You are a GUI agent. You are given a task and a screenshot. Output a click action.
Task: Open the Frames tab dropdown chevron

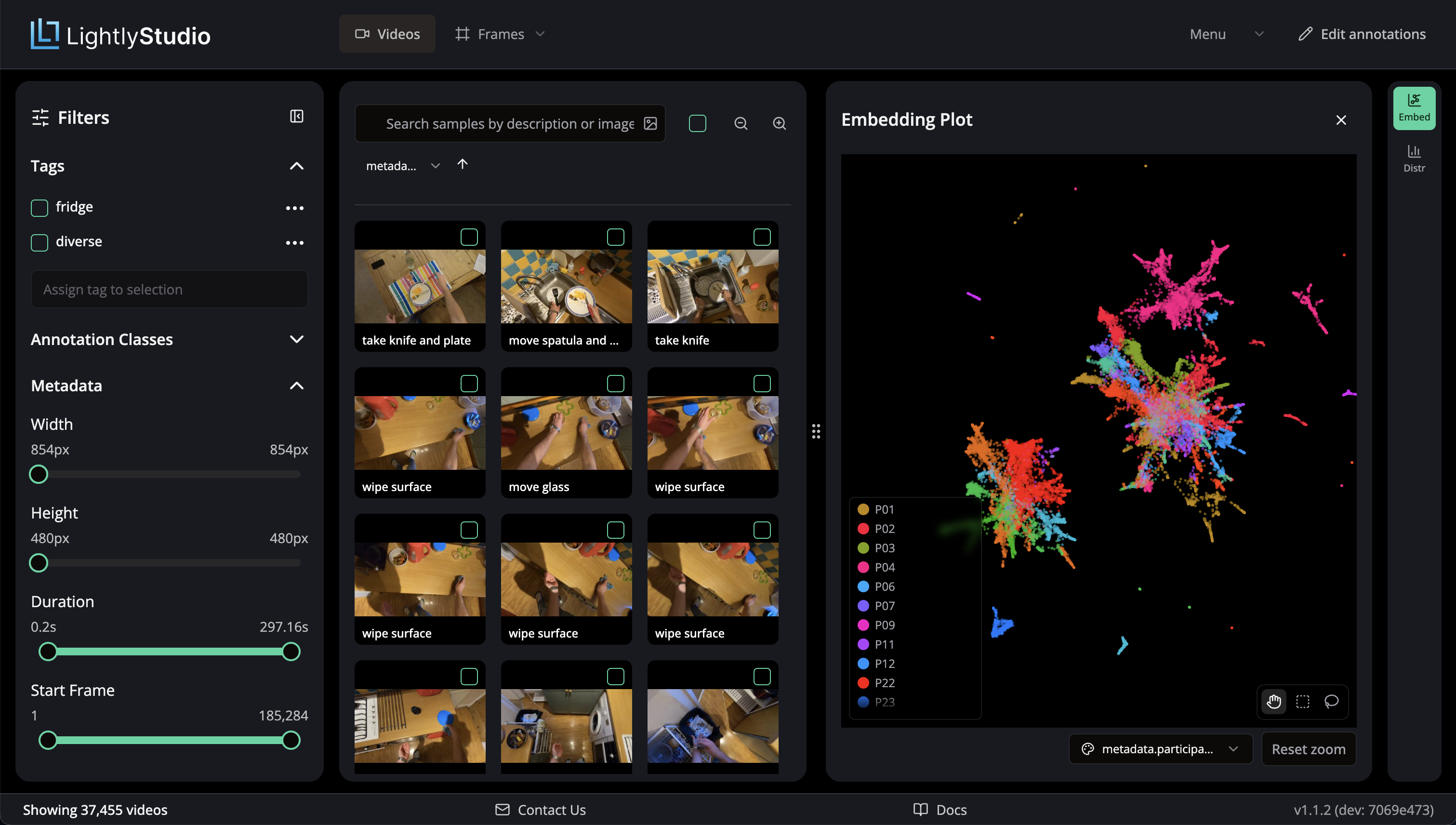tap(540, 34)
